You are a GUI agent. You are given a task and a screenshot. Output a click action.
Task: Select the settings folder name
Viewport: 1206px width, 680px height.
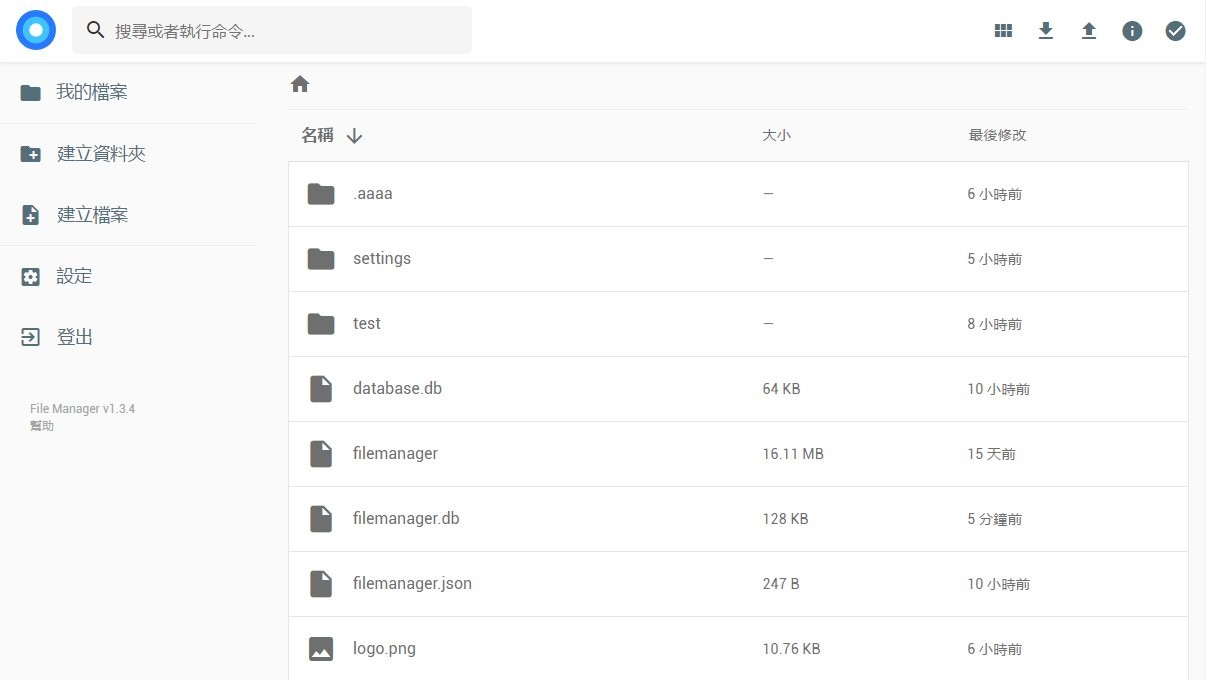pyautogui.click(x=382, y=258)
